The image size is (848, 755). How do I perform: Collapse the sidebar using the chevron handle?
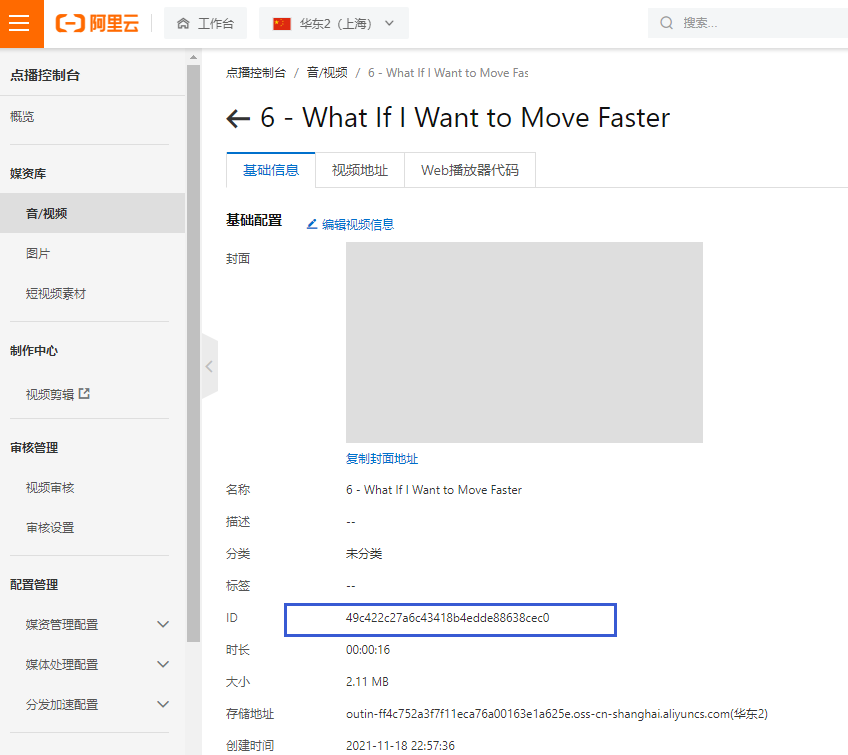tap(209, 366)
